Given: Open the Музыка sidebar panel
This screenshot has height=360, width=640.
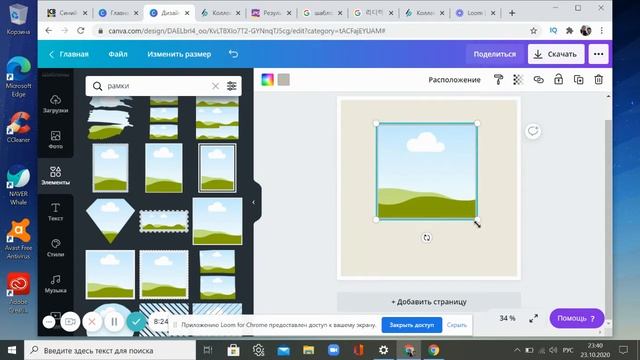Looking at the screenshot, I should point(56,284).
